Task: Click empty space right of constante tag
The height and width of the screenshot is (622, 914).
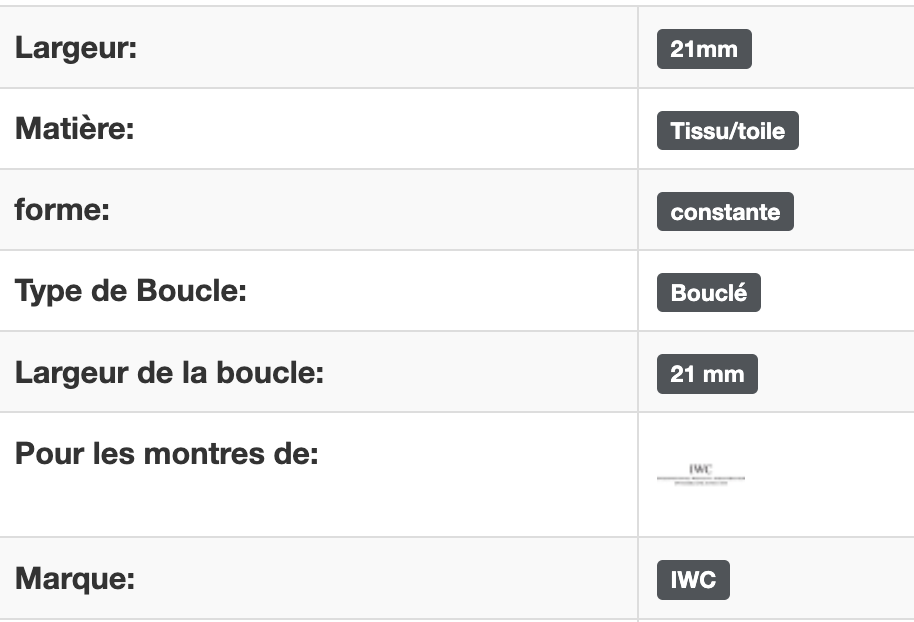Action: [855, 212]
